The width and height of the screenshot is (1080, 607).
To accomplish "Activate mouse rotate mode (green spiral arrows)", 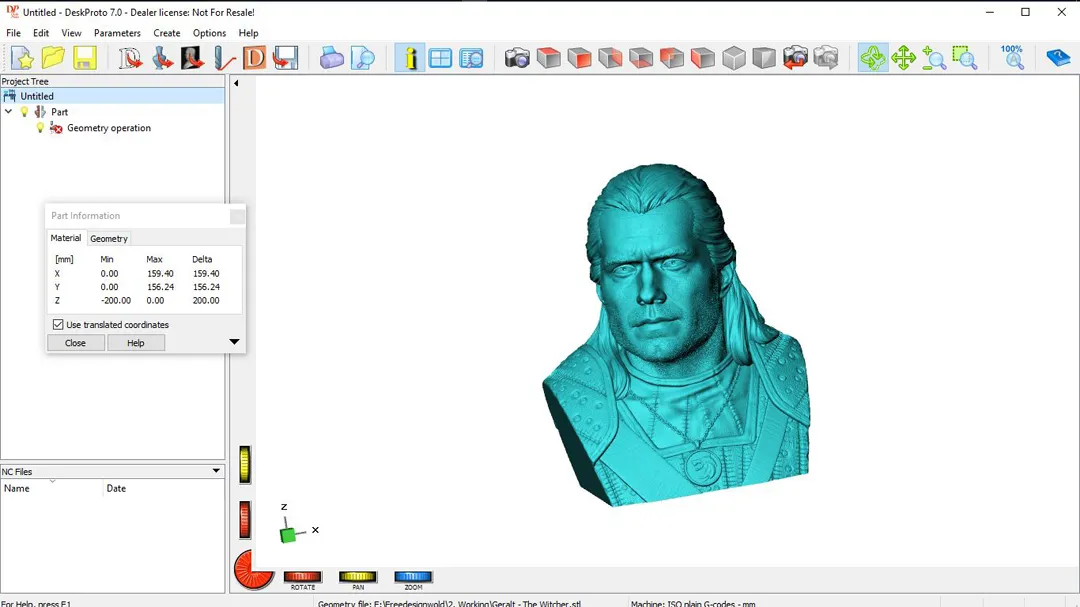I will 873,58.
